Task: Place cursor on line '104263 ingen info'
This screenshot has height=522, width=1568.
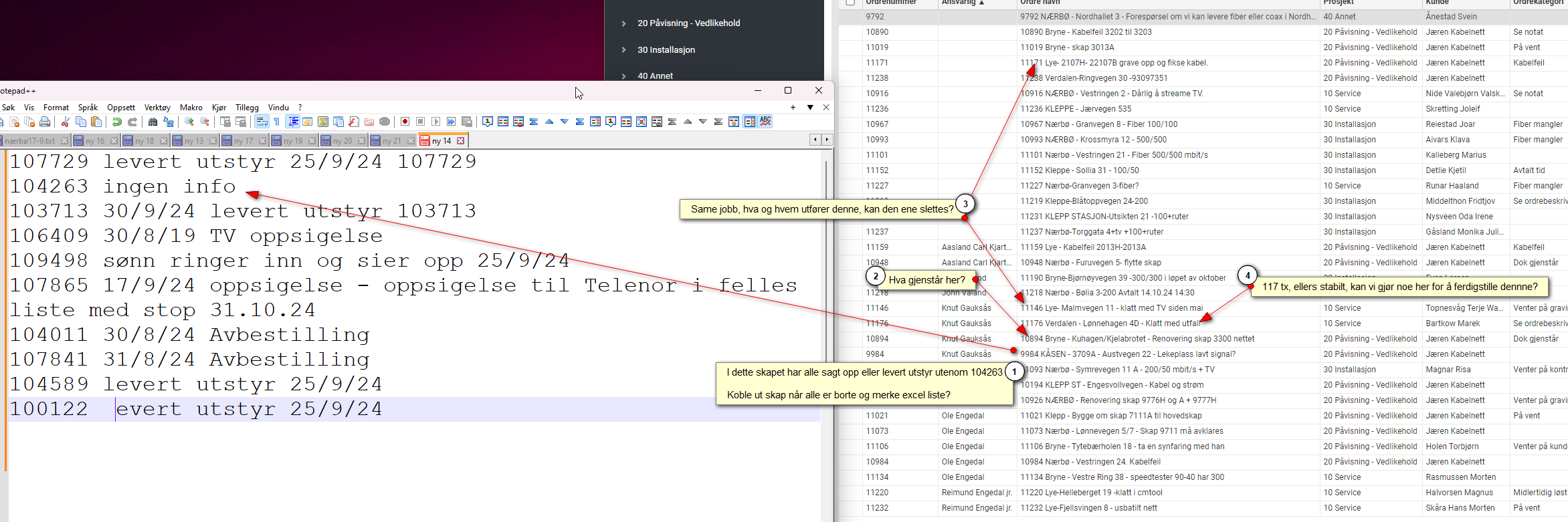Action: [x=122, y=186]
